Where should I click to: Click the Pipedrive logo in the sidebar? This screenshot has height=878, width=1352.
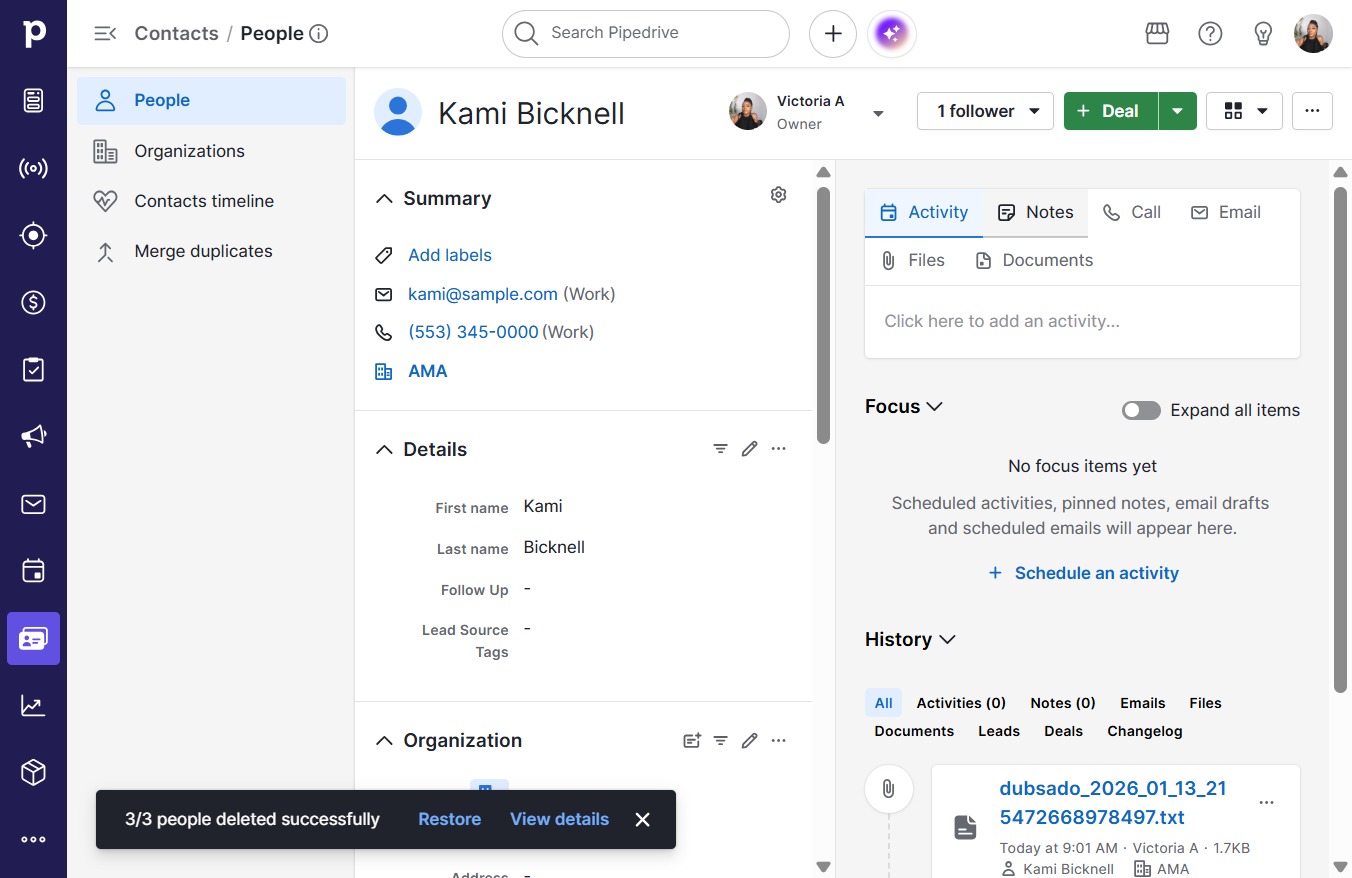click(34, 34)
